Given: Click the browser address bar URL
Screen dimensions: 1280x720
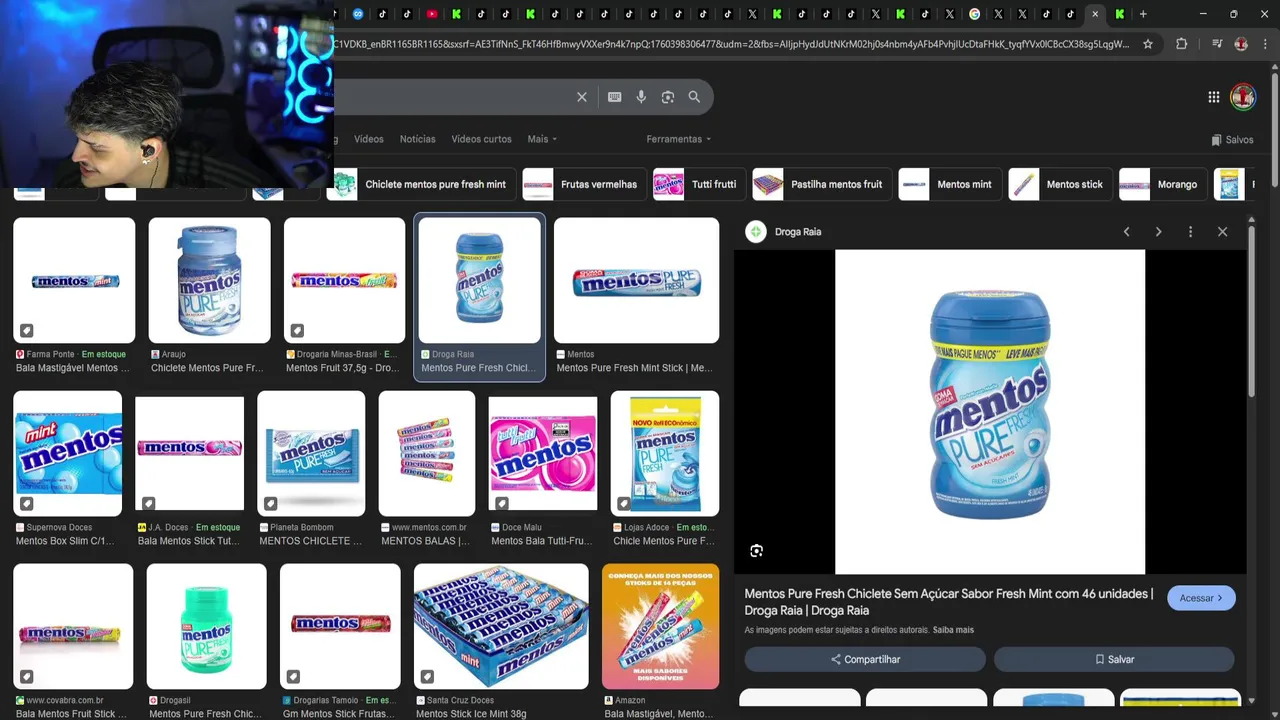Looking at the screenshot, I should coord(731,44).
